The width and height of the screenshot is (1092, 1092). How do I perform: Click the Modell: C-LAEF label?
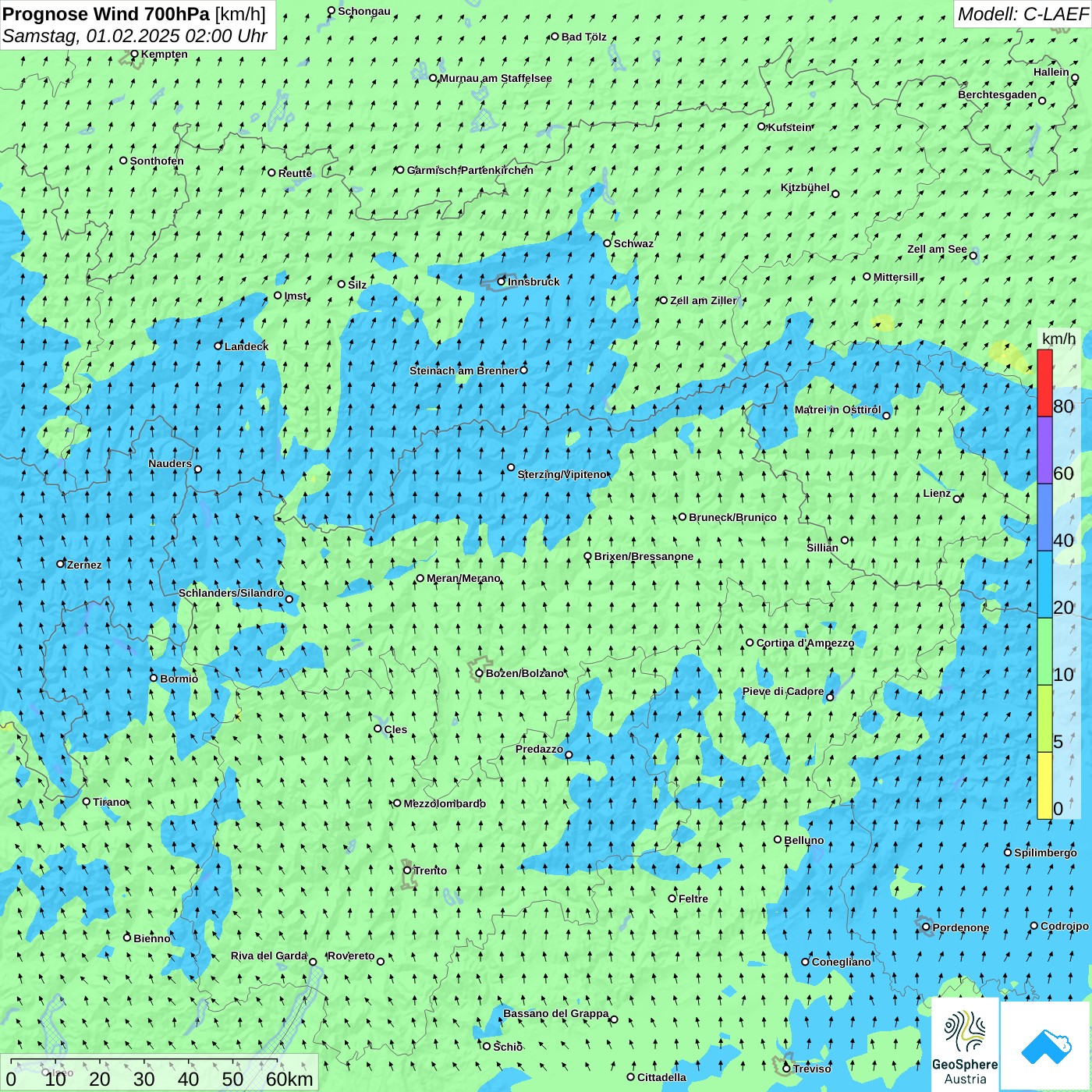[x=1023, y=14]
